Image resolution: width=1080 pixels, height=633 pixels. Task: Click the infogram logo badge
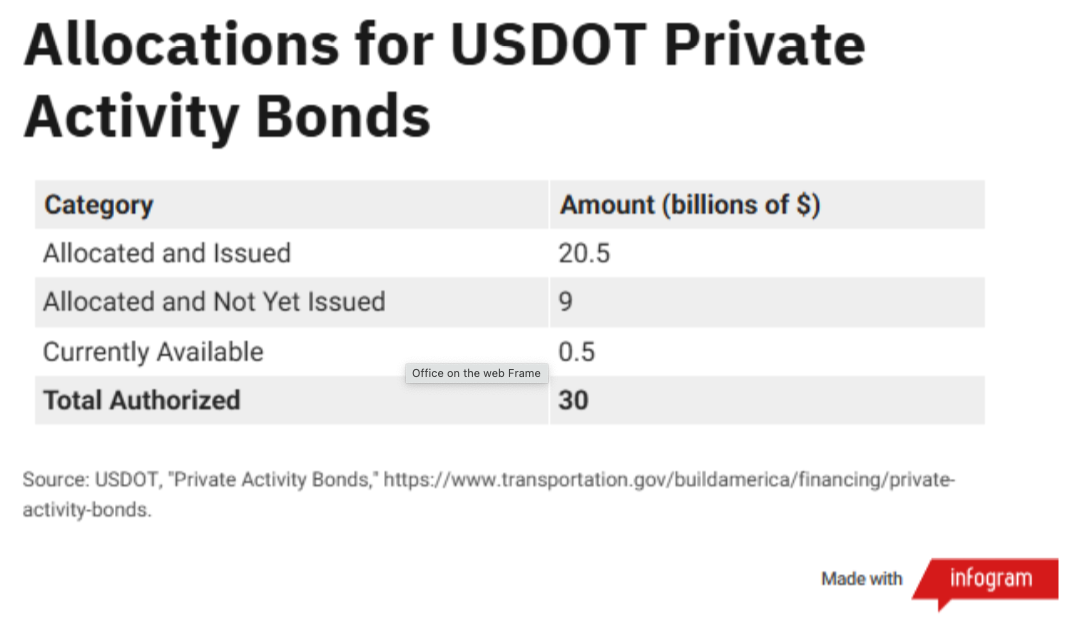pyautogui.click(x=989, y=579)
